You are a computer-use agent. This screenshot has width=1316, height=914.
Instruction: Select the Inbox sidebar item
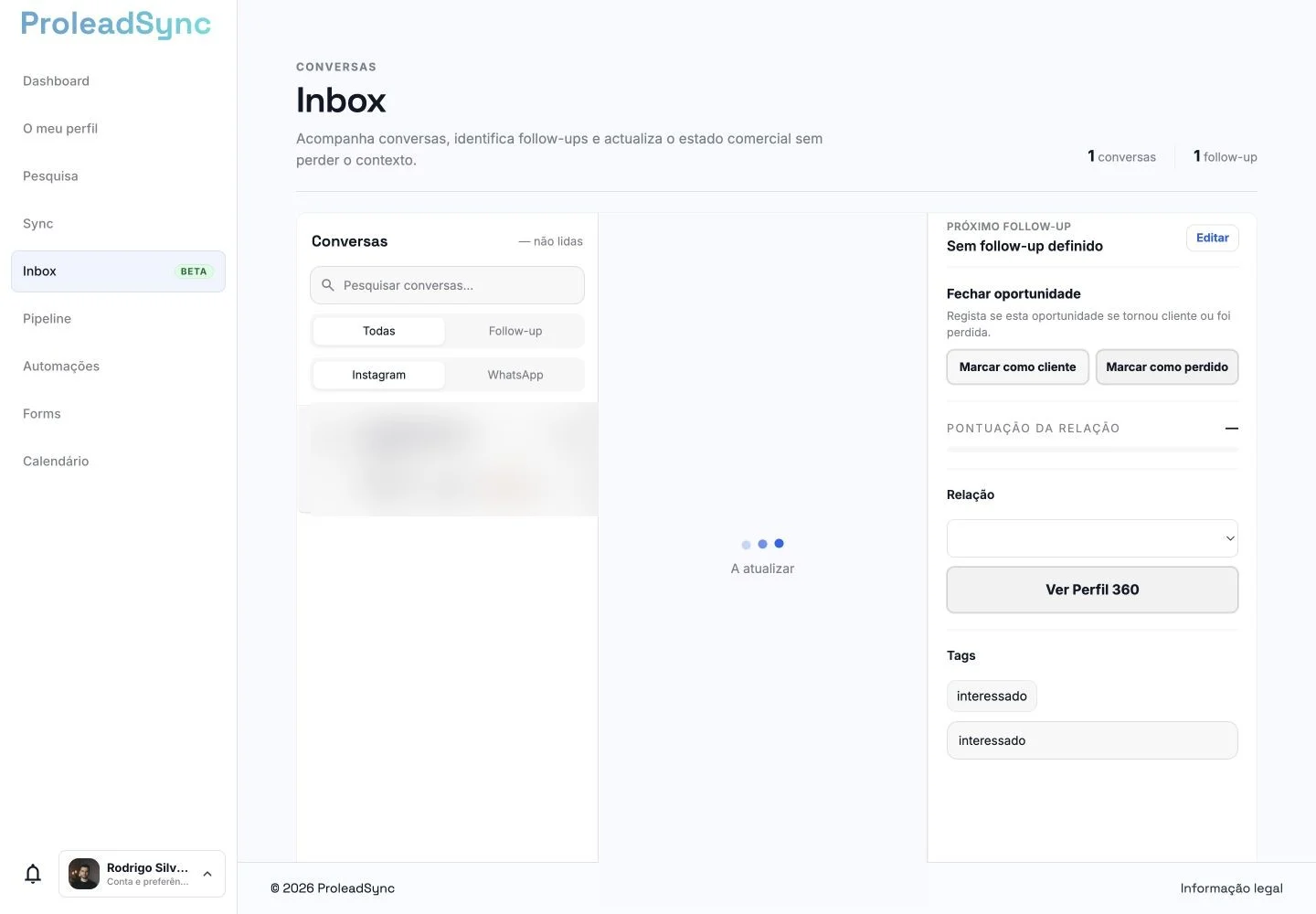coord(118,271)
